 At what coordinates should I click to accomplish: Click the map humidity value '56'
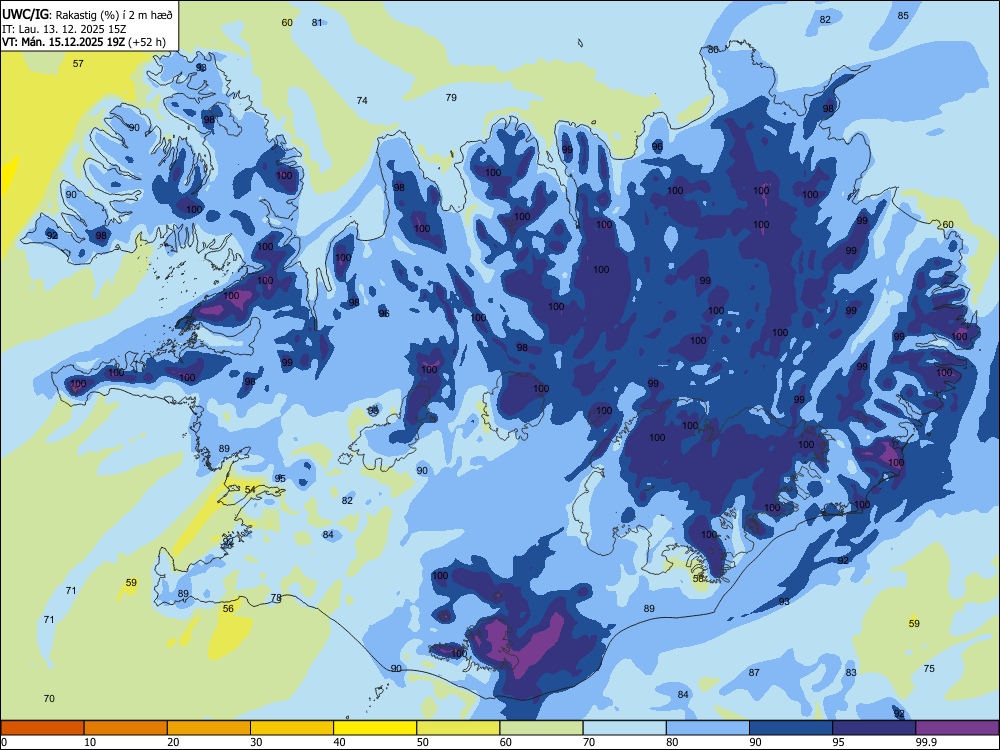[228, 608]
